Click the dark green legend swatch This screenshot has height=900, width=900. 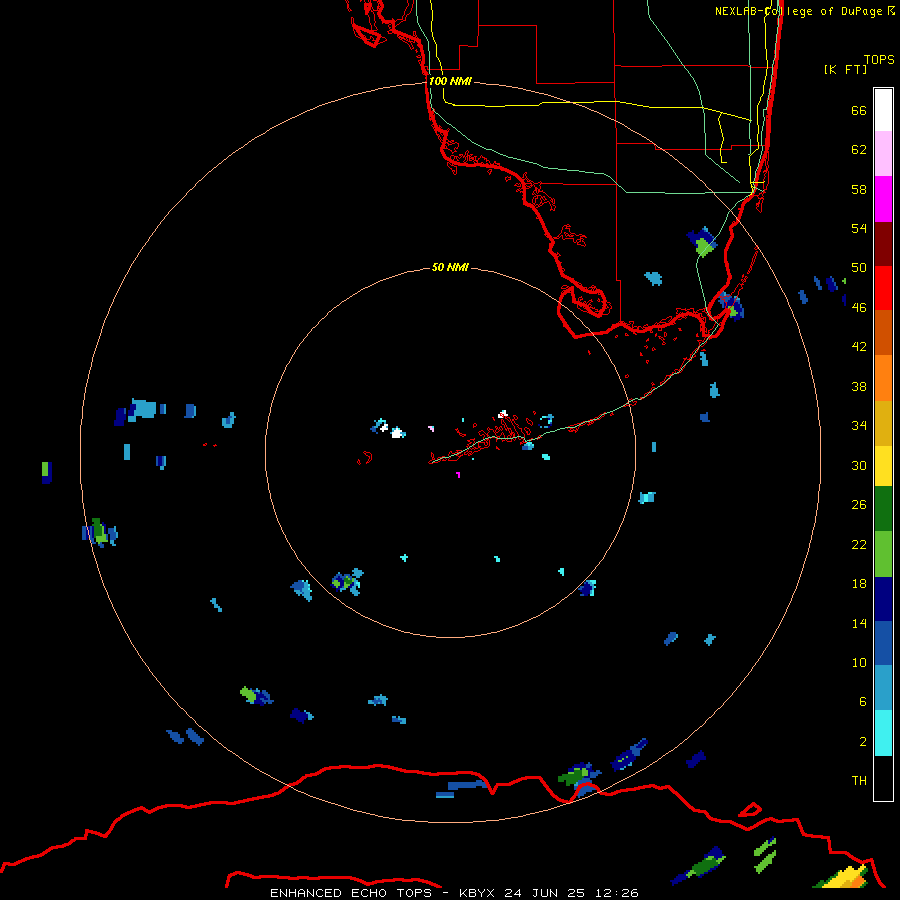[883, 509]
